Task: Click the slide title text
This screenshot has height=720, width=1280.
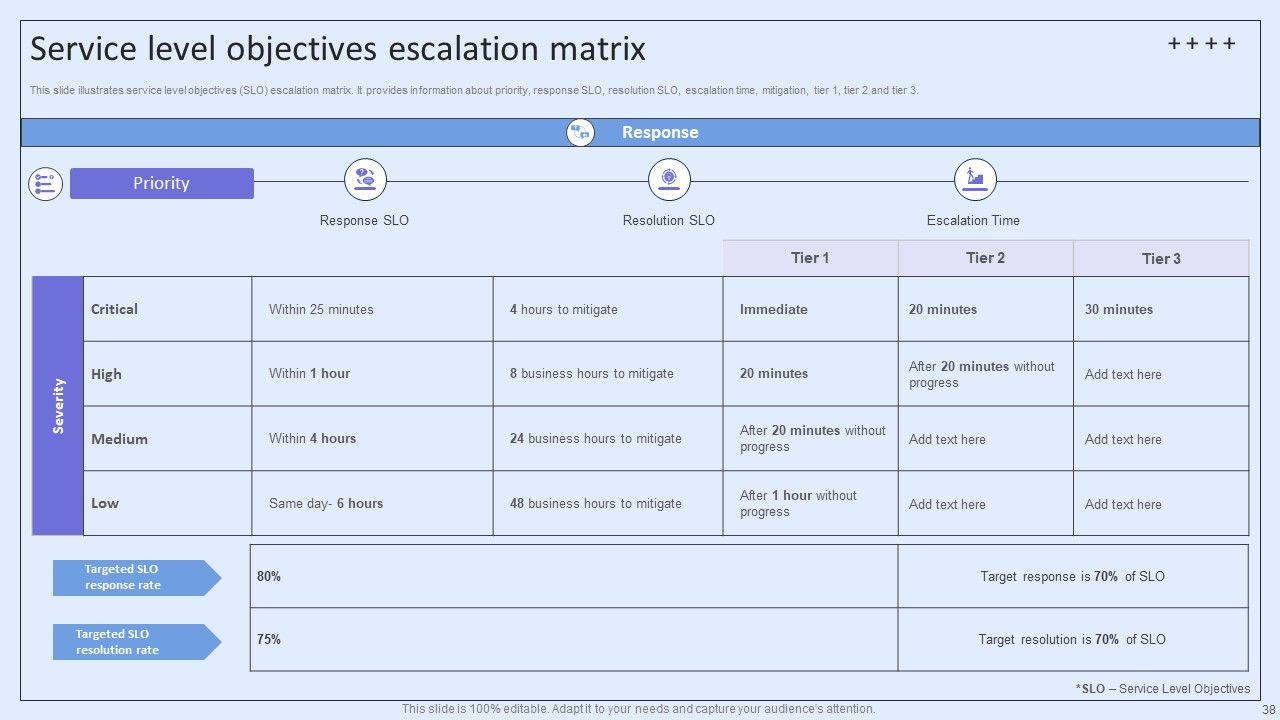Action: click(338, 49)
